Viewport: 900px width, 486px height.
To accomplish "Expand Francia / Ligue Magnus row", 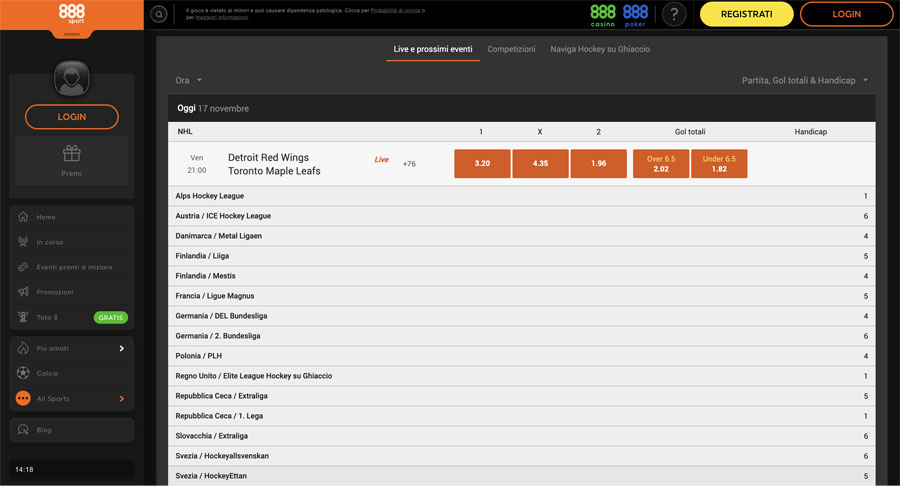I will [521, 296].
